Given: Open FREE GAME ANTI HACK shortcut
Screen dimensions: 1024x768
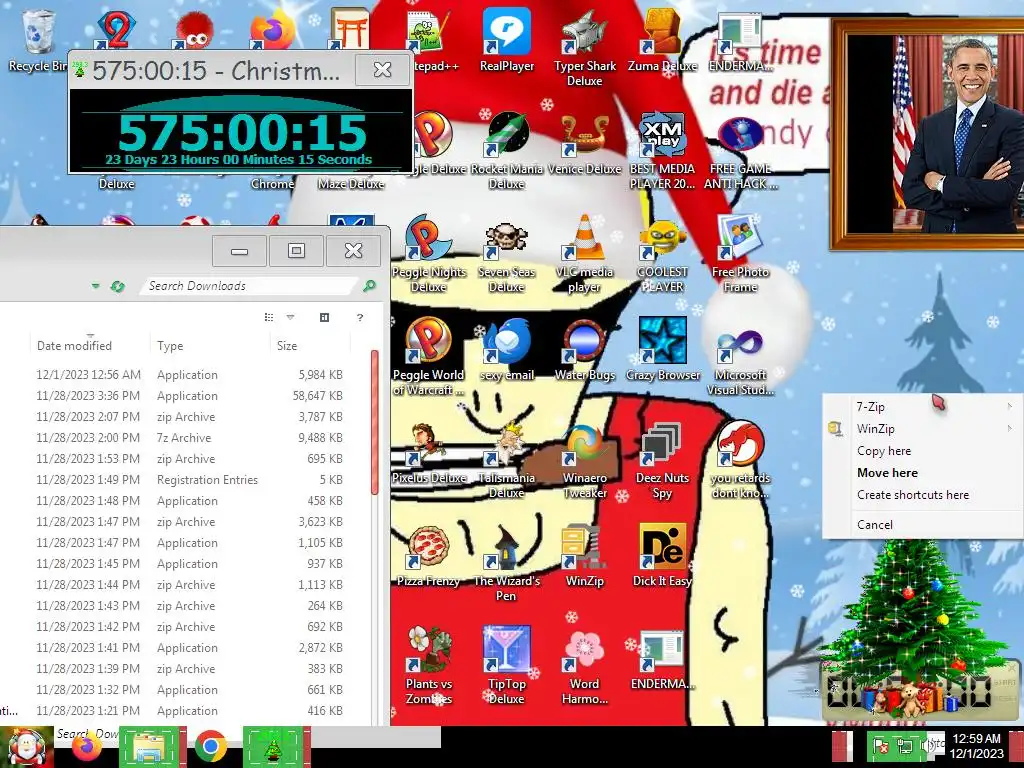Looking at the screenshot, I should (741, 150).
